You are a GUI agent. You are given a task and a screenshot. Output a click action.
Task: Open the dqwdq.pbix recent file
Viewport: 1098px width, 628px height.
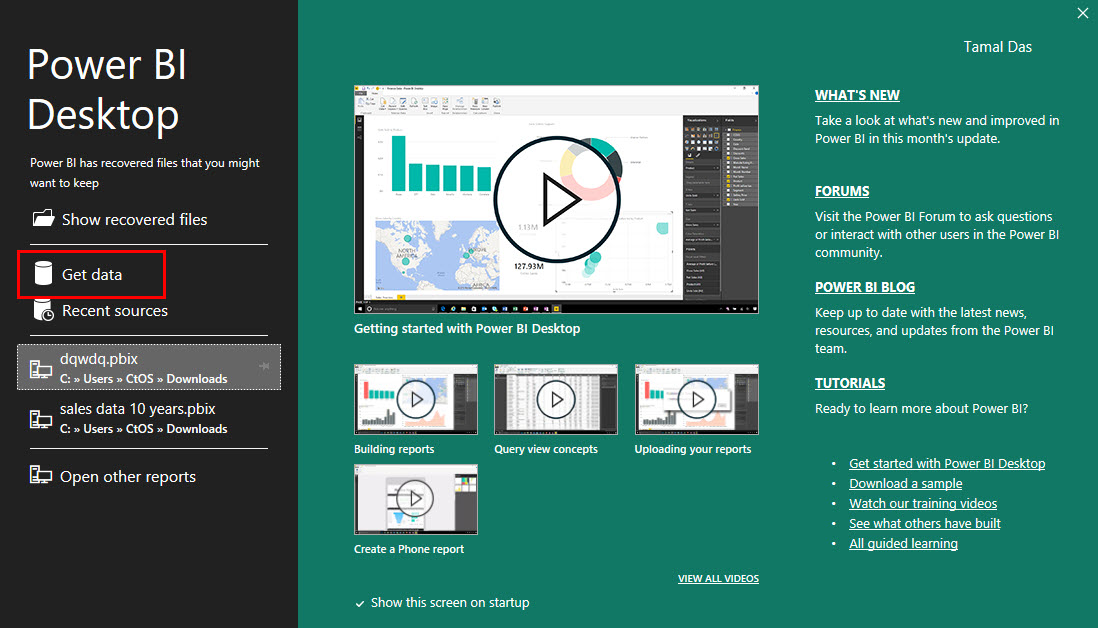click(x=149, y=367)
